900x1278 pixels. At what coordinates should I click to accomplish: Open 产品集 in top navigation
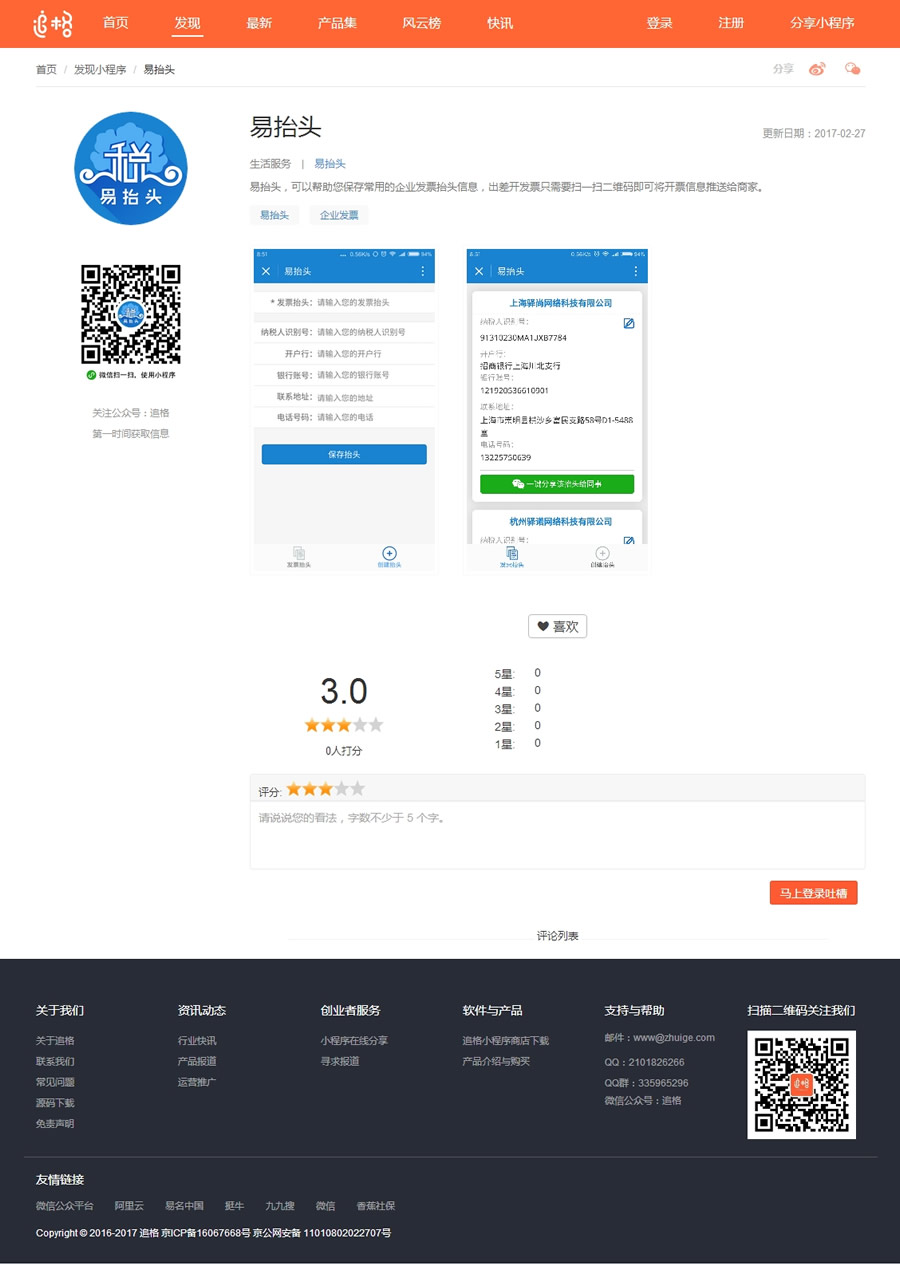coord(337,23)
